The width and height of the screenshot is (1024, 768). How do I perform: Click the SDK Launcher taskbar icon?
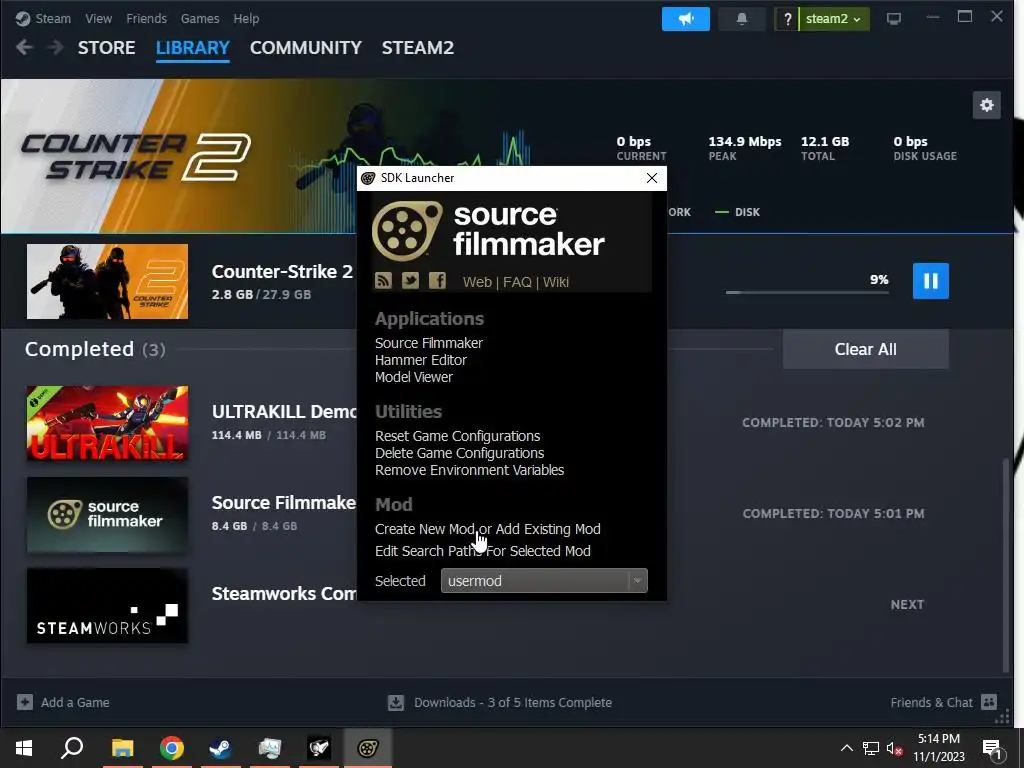(368, 748)
